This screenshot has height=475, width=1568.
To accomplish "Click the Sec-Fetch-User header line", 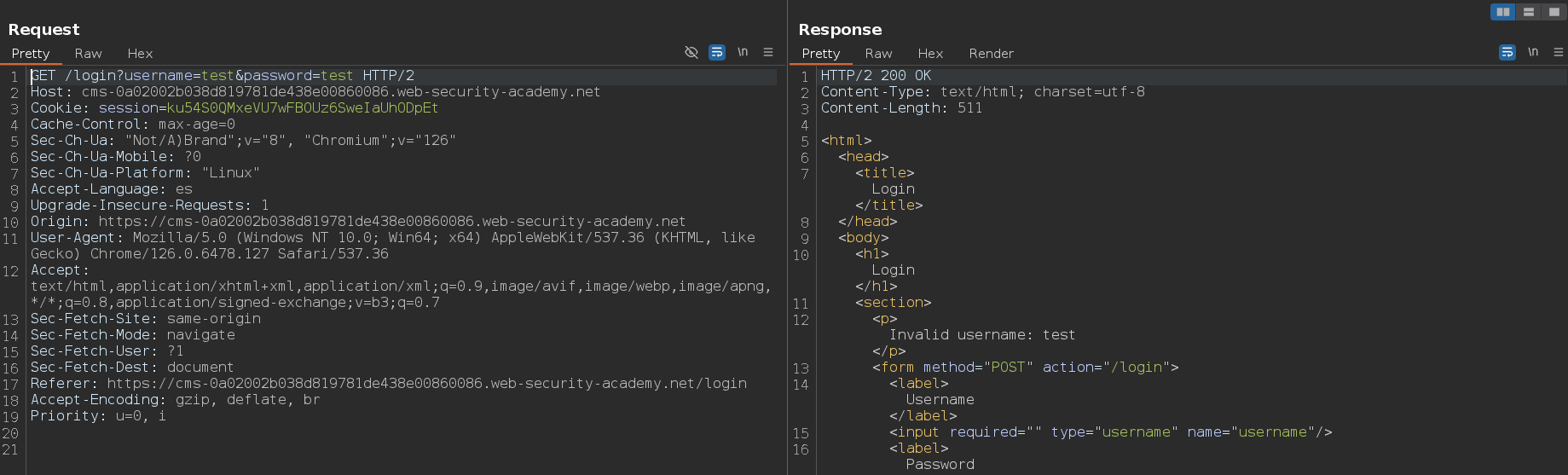I will (x=107, y=351).
